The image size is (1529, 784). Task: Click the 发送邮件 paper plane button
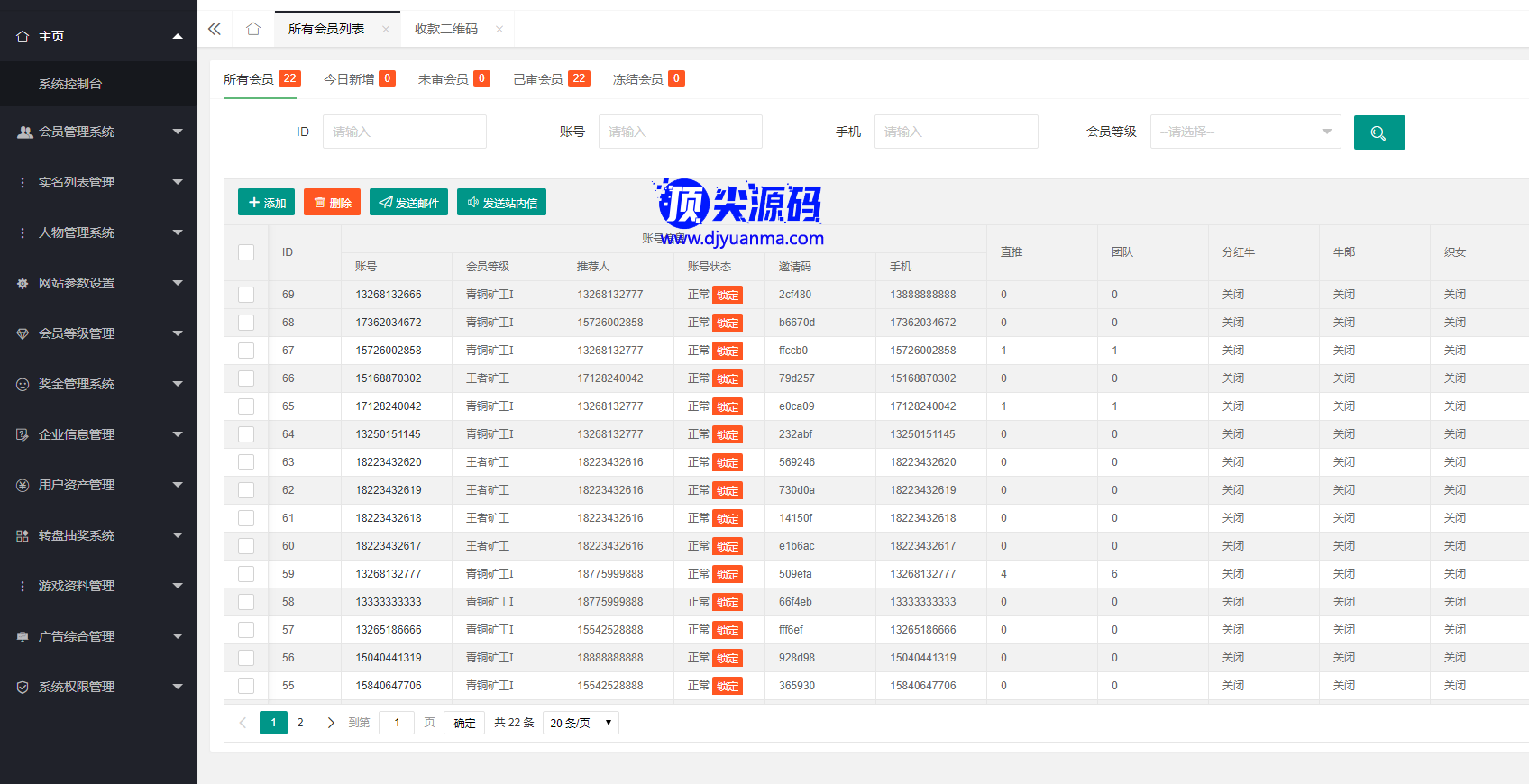click(408, 203)
